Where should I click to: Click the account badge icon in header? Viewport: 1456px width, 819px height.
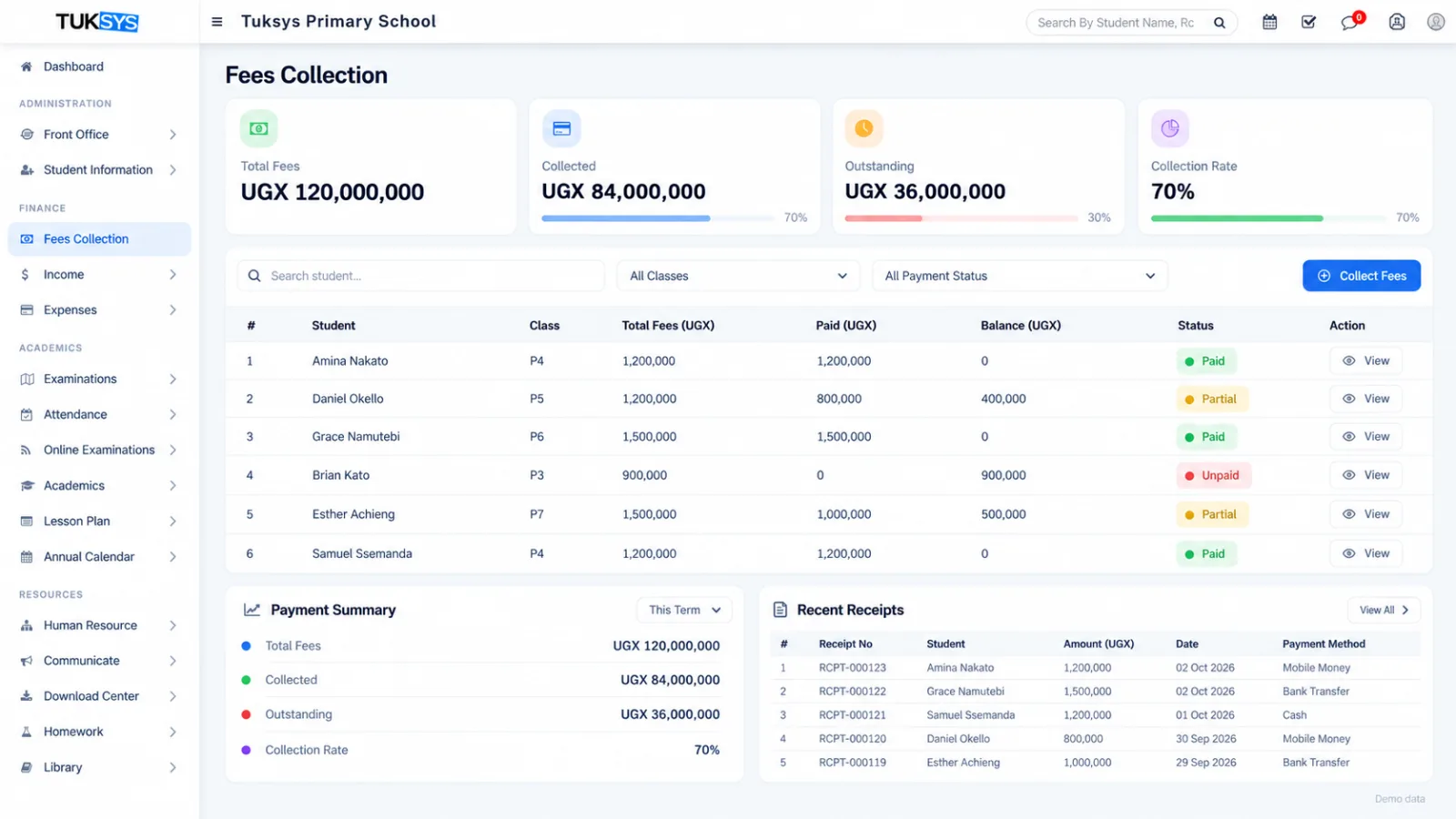pos(1397,22)
